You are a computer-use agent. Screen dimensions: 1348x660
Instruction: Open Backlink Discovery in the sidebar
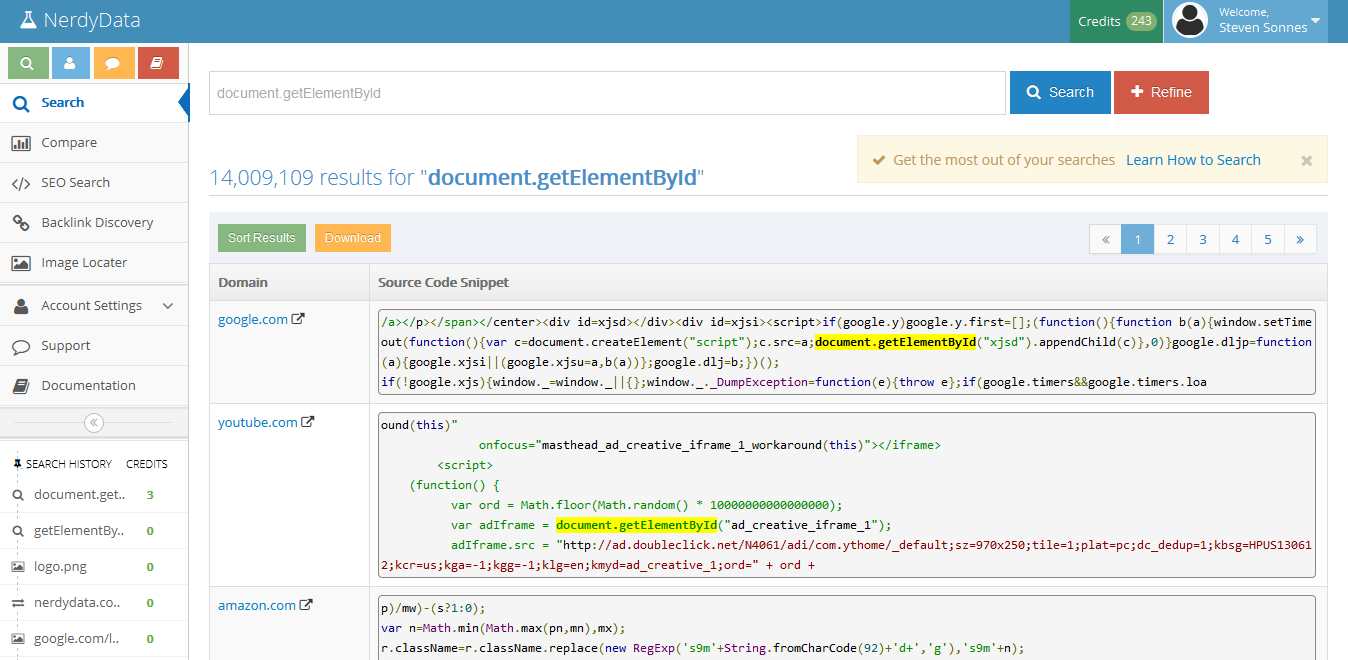click(94, 223)
